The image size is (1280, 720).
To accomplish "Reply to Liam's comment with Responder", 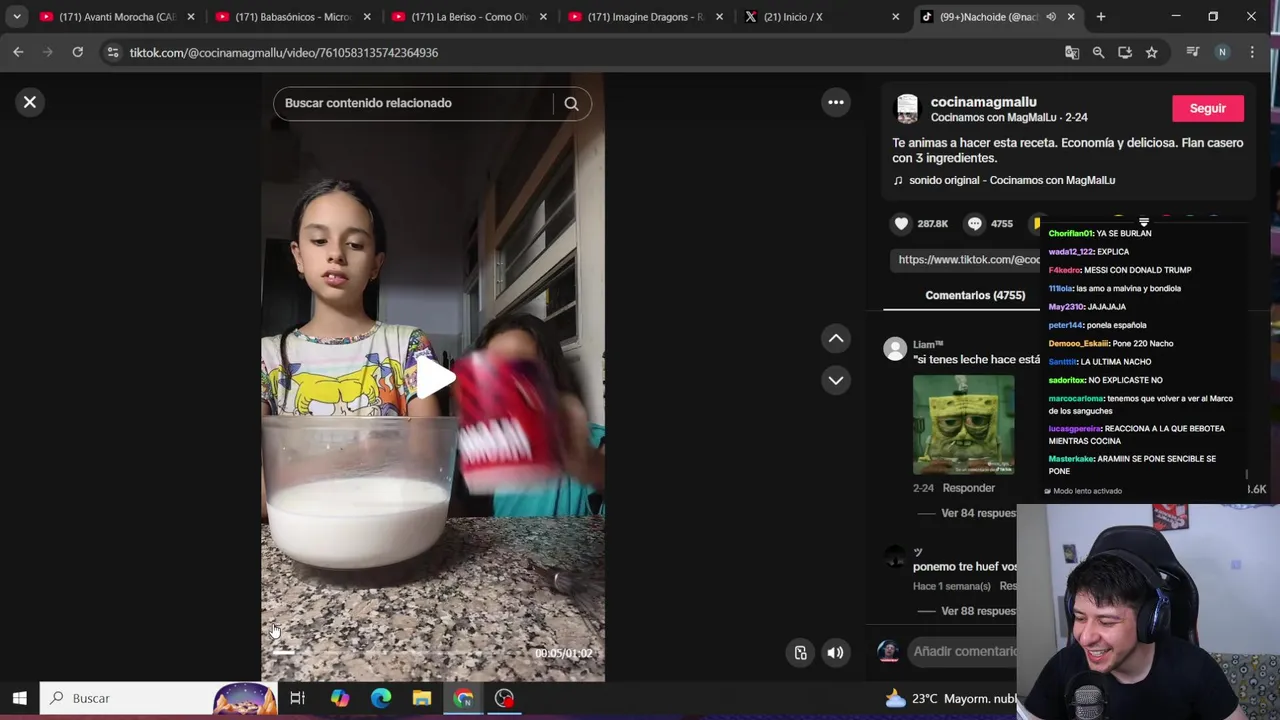I will click(968, 488).
